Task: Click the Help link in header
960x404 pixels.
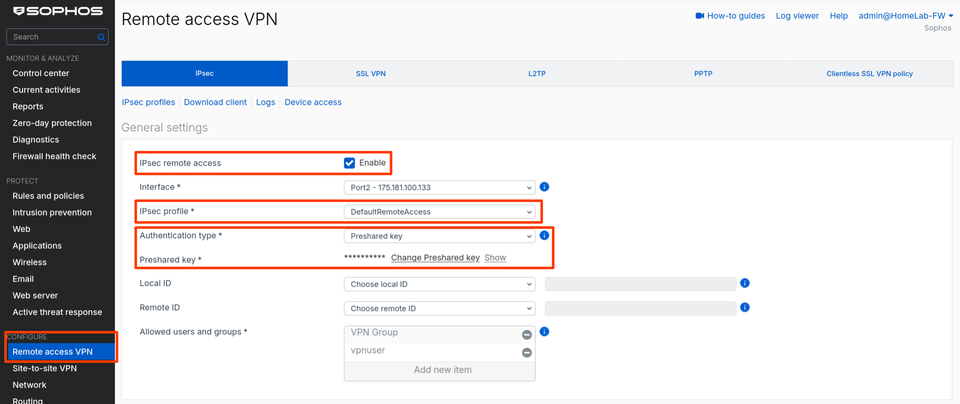Action: point(839,16)
